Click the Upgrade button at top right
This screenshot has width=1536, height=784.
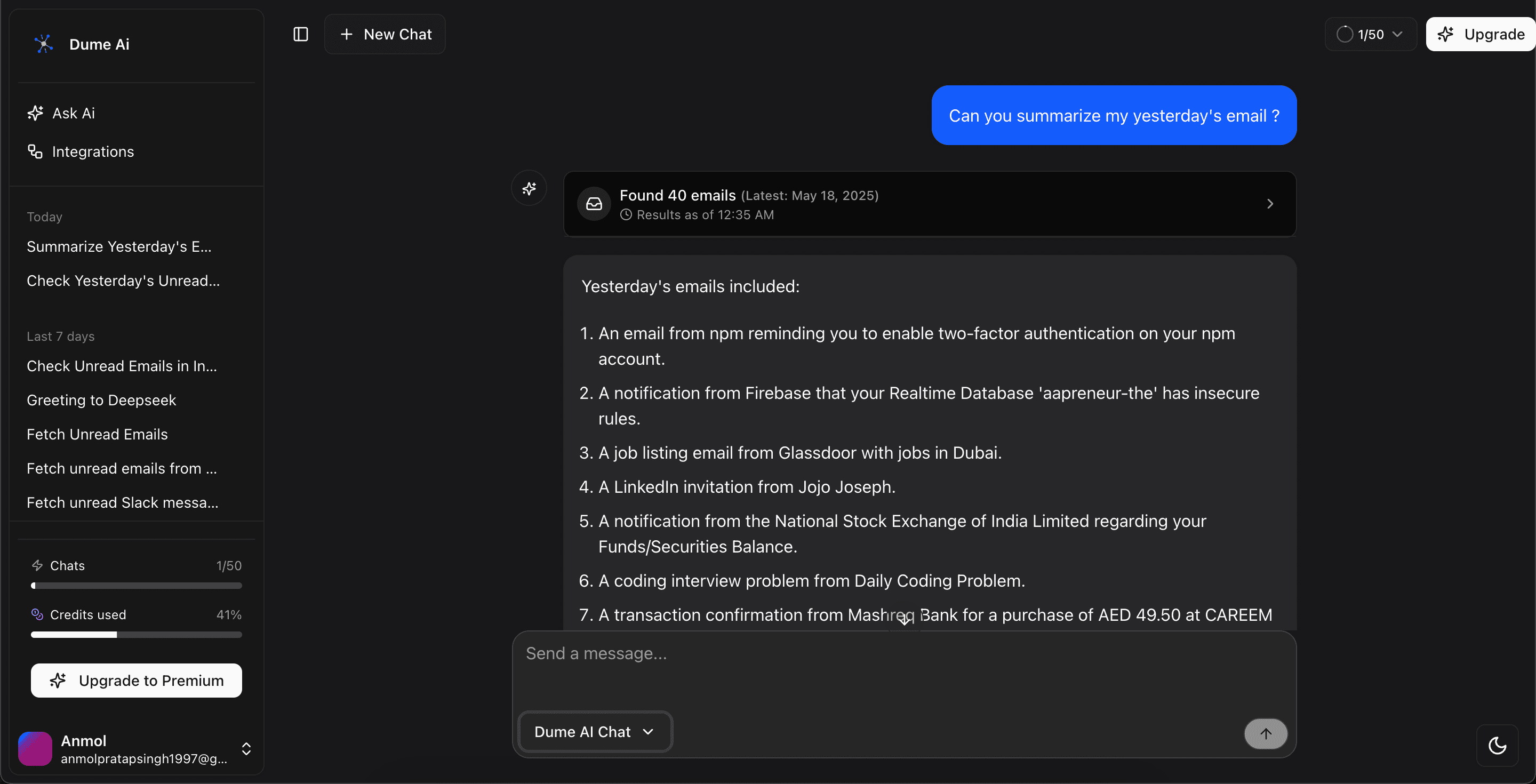(x=1481, y=35)
